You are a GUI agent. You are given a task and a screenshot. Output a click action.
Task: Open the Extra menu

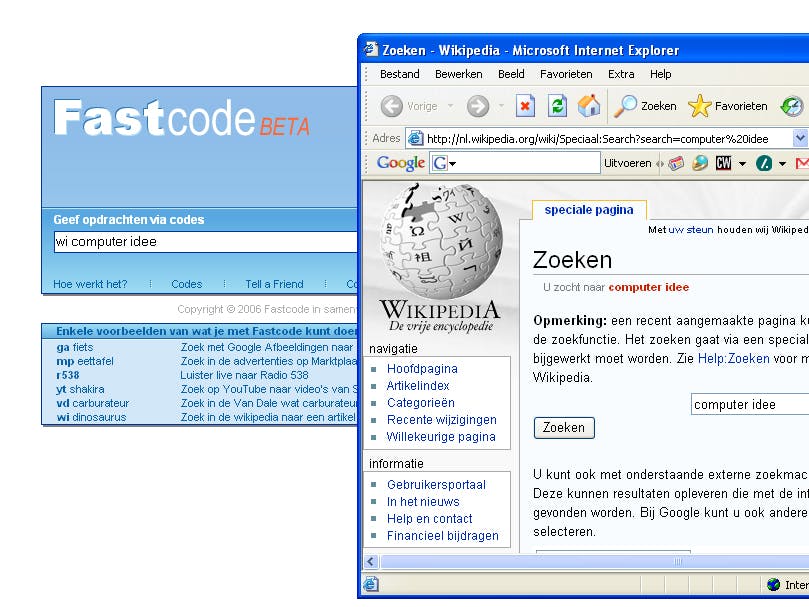621,74
